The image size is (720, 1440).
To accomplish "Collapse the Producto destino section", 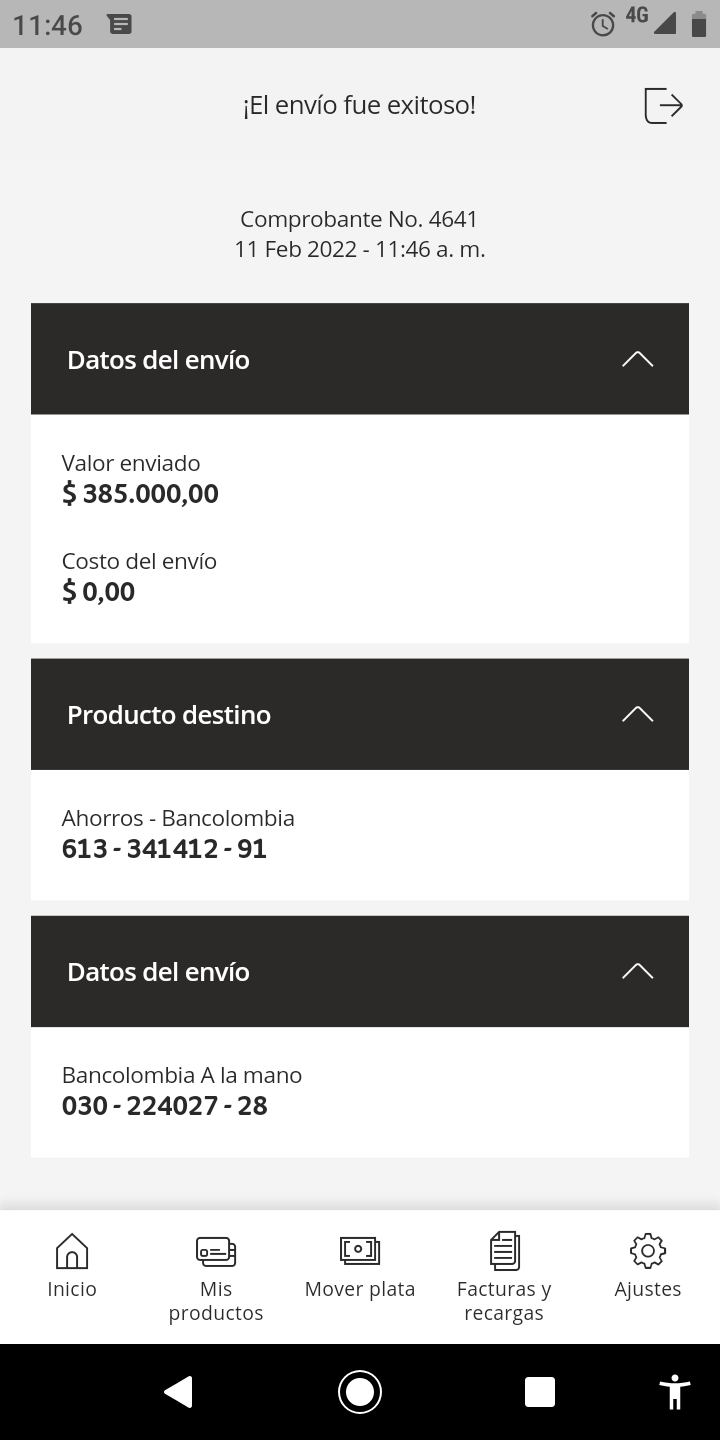I will pos(637,714).
